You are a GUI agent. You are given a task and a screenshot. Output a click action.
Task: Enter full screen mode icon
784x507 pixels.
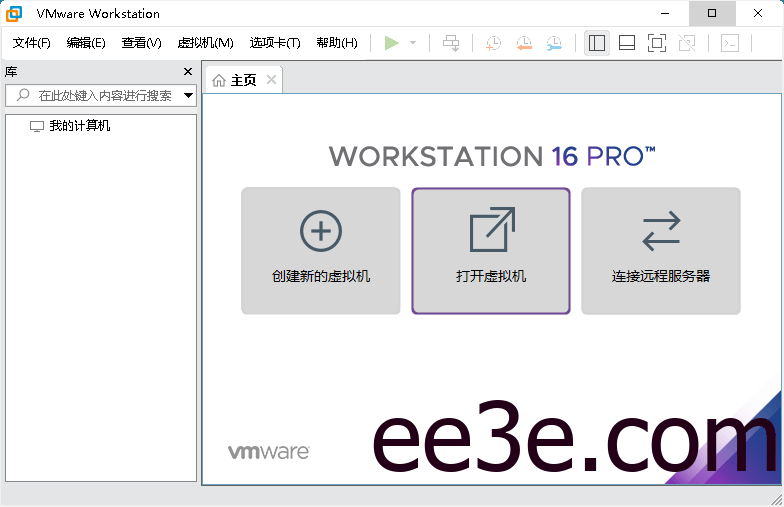click(x=656, y=43)
